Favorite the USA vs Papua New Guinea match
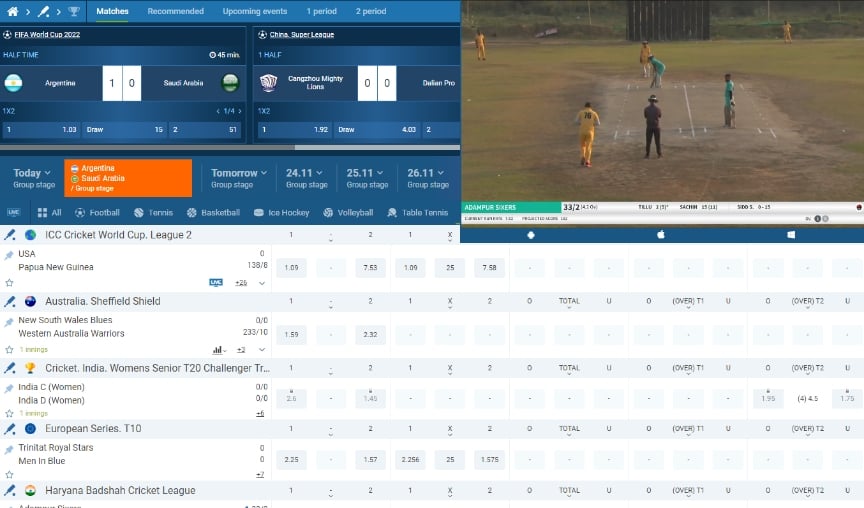Image resolution: width=864 pixels, height=508 pixels. [9, 283]
